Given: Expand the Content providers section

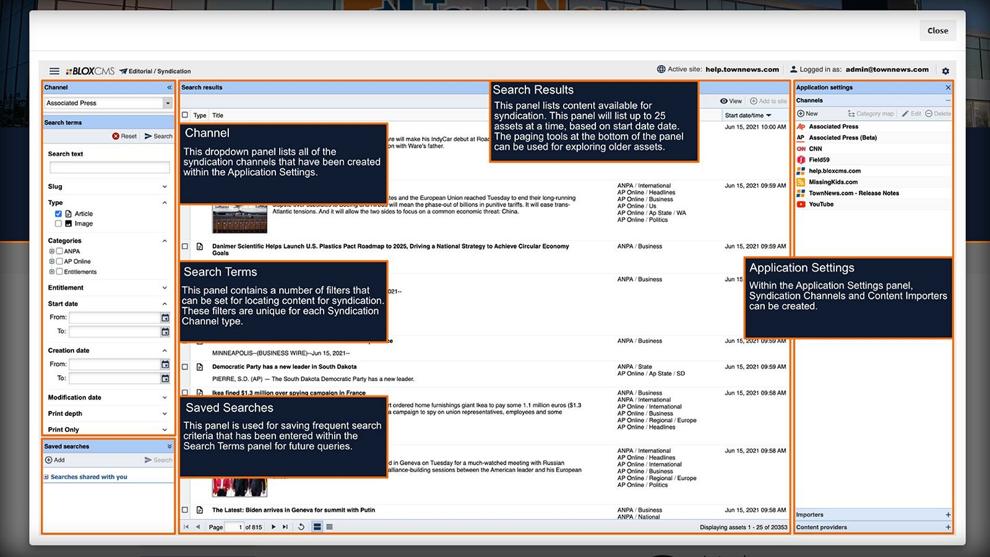Looking at the screenshot, I should (948, 527).
